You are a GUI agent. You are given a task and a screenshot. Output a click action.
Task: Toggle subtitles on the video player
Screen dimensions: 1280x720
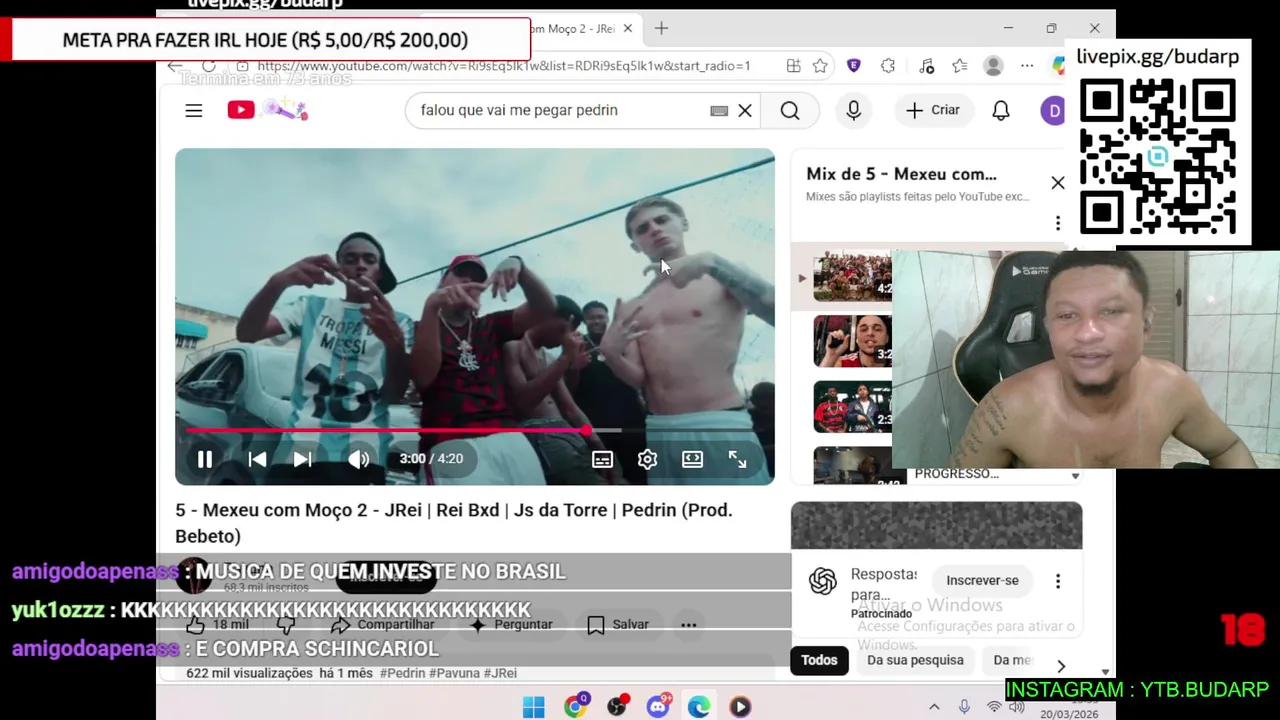point(602,459)
